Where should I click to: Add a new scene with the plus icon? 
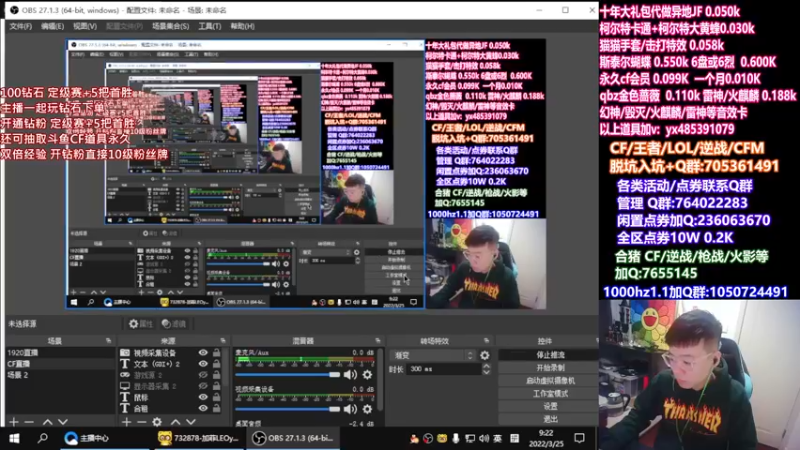[x=14, y=422]
